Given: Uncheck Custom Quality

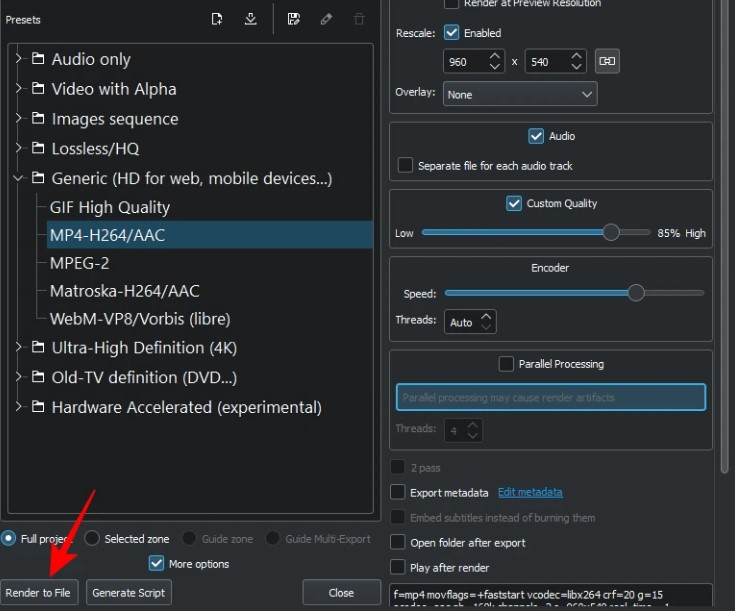Looking at the screenshot, I should tap(514, 204).
